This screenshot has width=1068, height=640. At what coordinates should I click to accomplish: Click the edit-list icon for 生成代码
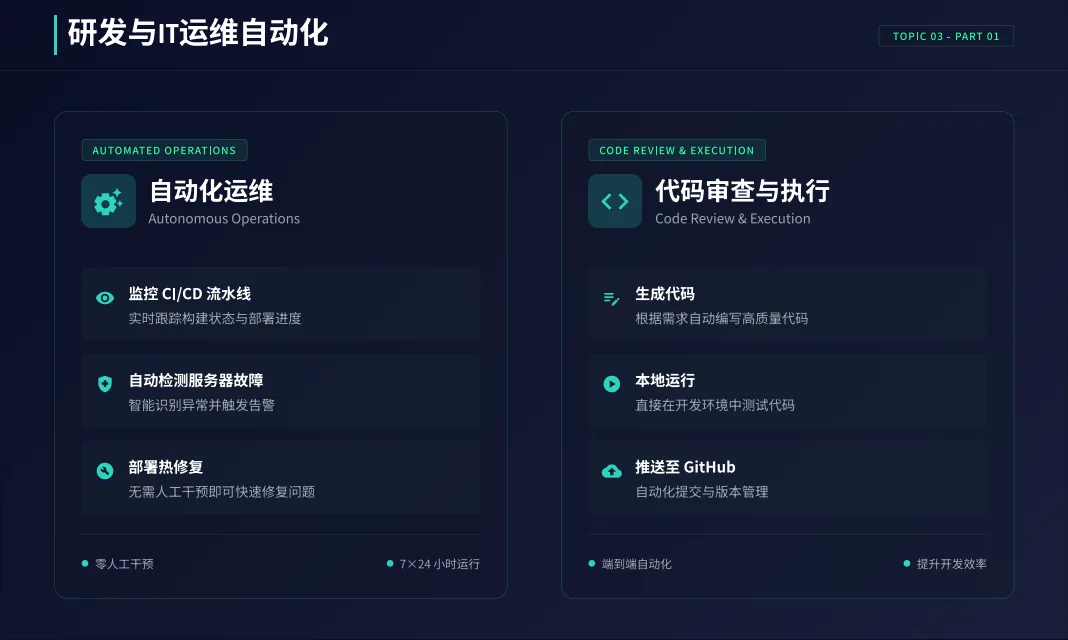click(x=612, y=297)
